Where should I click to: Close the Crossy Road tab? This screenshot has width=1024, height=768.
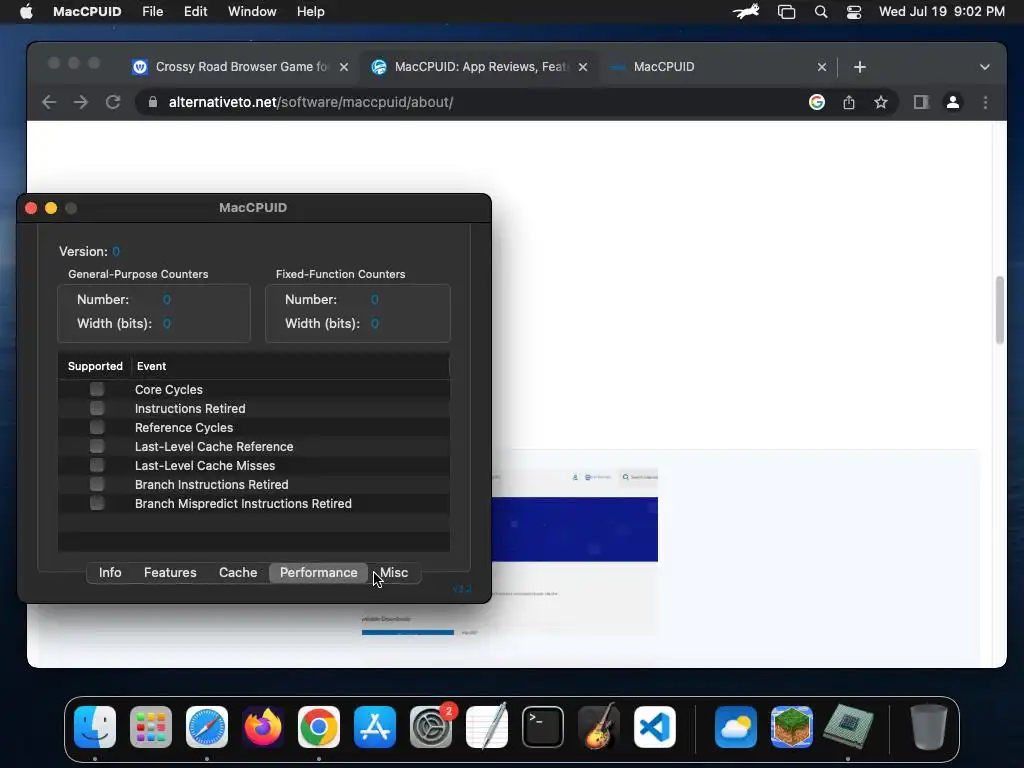(x=344, y=67)
